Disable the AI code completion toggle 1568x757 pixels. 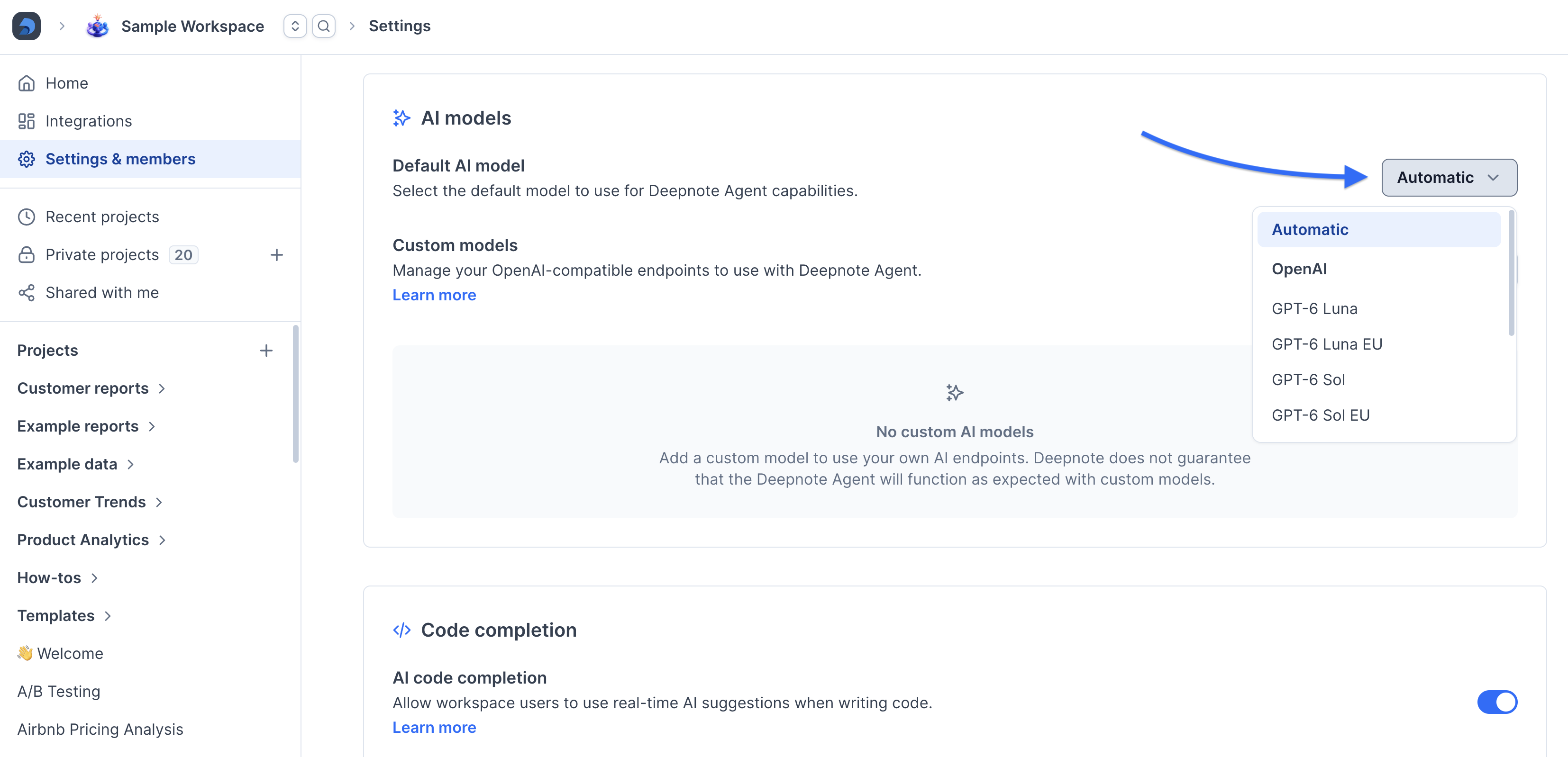point(1497,702)
